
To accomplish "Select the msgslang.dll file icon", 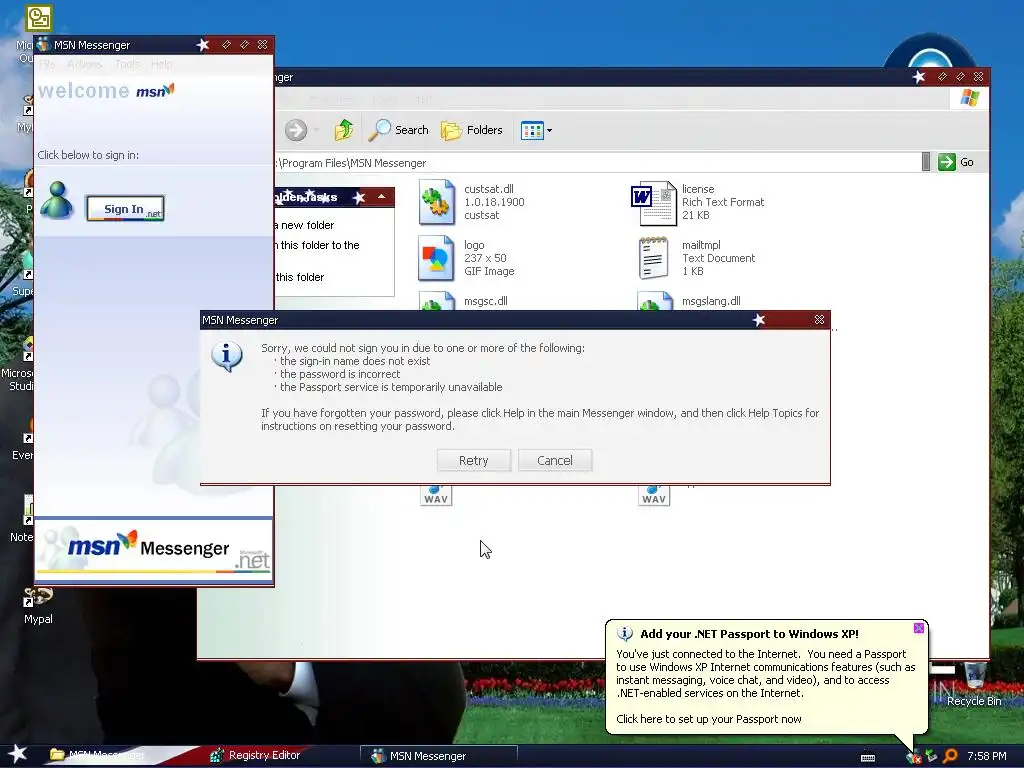I will click(654, 301).
